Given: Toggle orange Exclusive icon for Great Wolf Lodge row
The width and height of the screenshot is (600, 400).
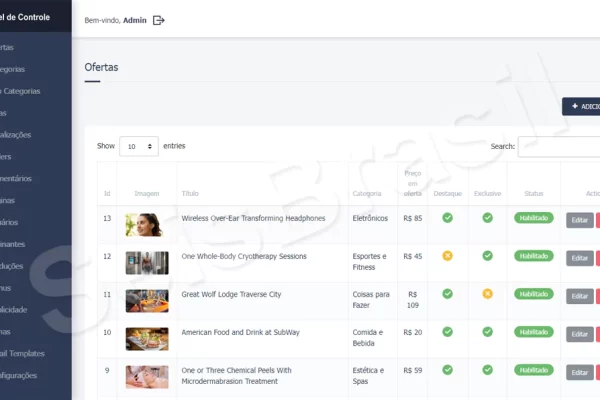Looking at the screenshot, I should 488,294.
